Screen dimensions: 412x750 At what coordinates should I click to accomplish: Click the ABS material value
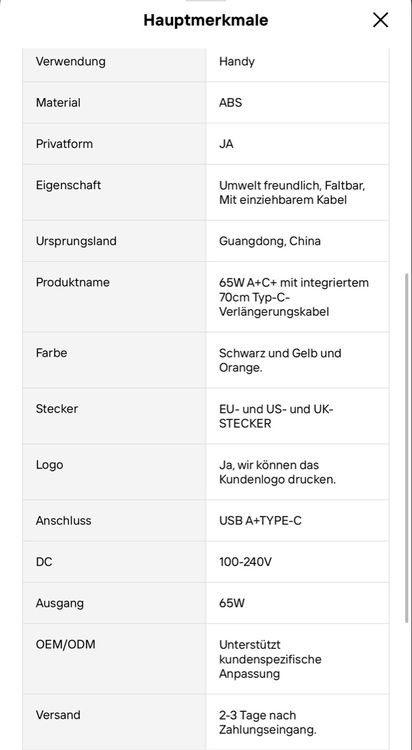[x=231, y=102]
